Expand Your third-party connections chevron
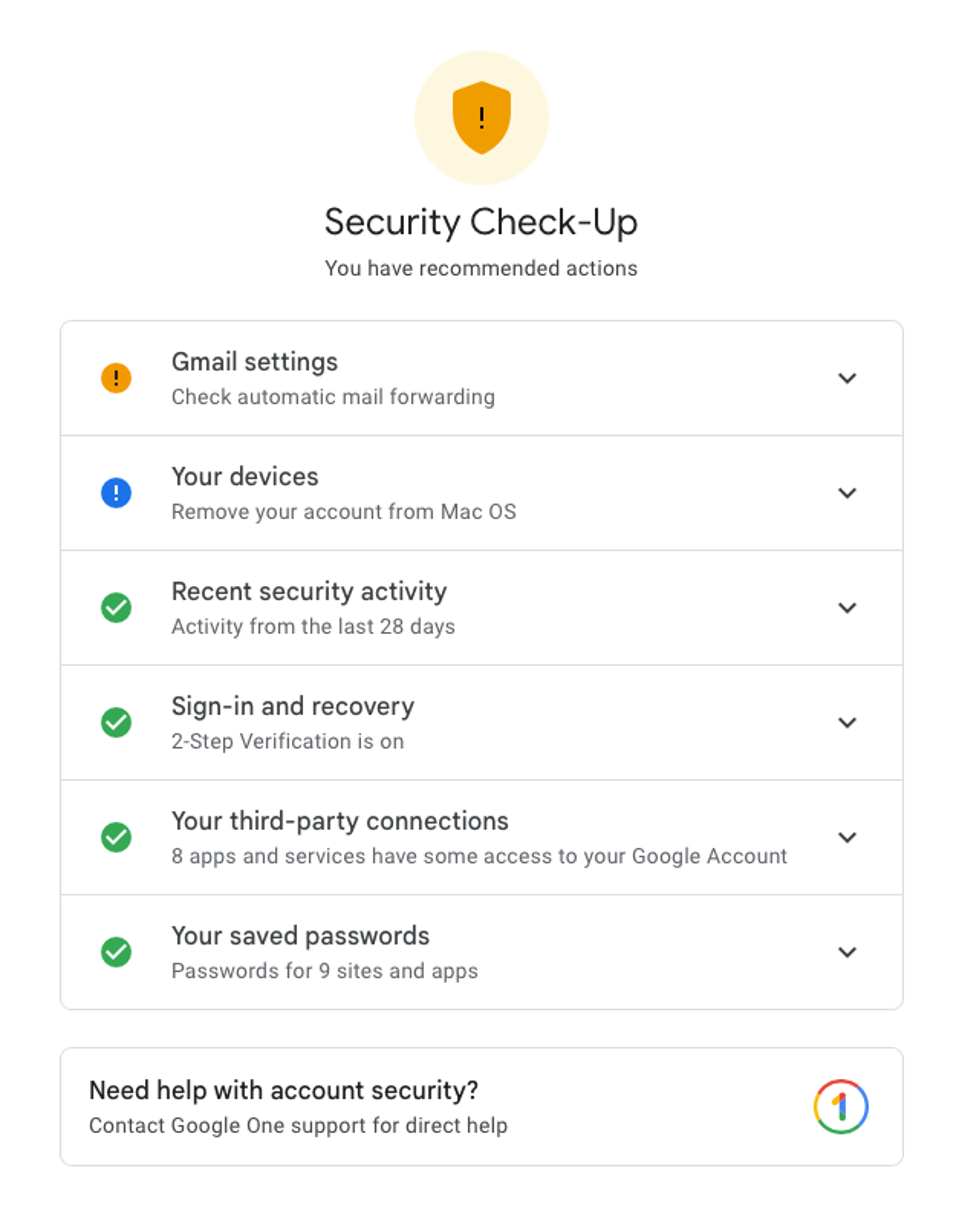Image resolution: width=959 pixels, height=1220 pixels. click(847, 837)
